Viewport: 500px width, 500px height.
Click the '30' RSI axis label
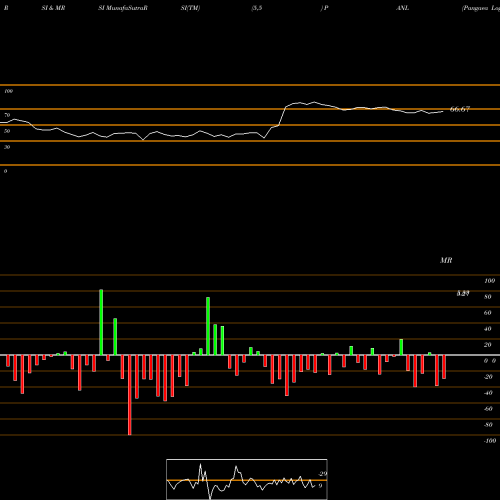(7, 147)
